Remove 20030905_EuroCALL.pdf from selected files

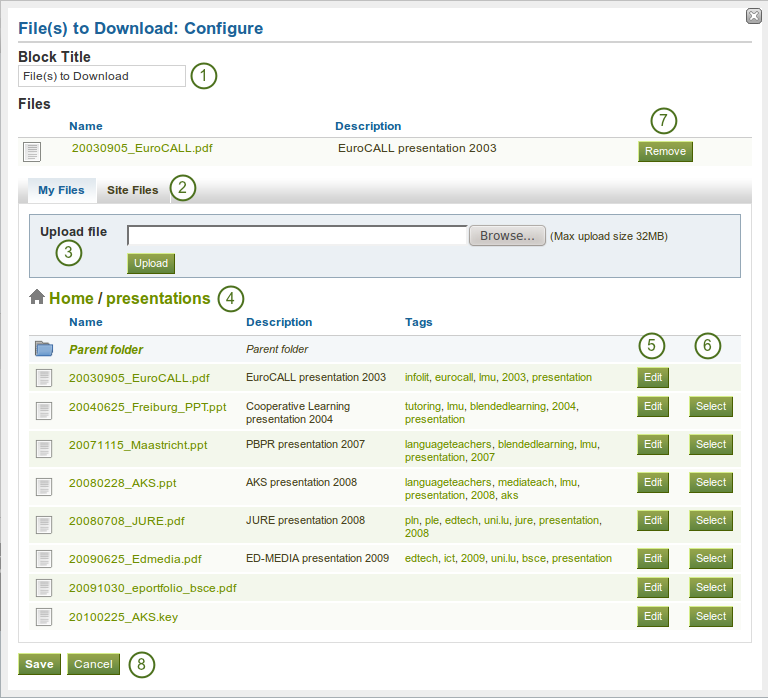[x=665, y=151]
